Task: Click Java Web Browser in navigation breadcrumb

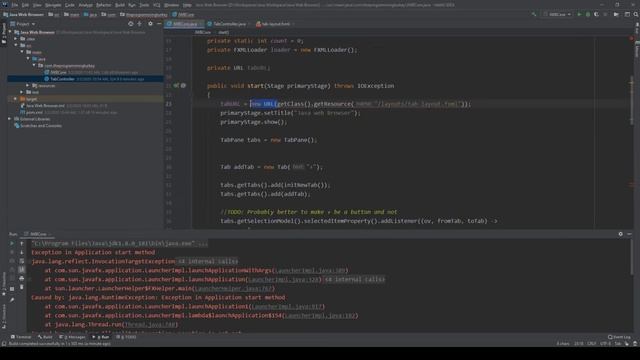Action: [23, 15]
